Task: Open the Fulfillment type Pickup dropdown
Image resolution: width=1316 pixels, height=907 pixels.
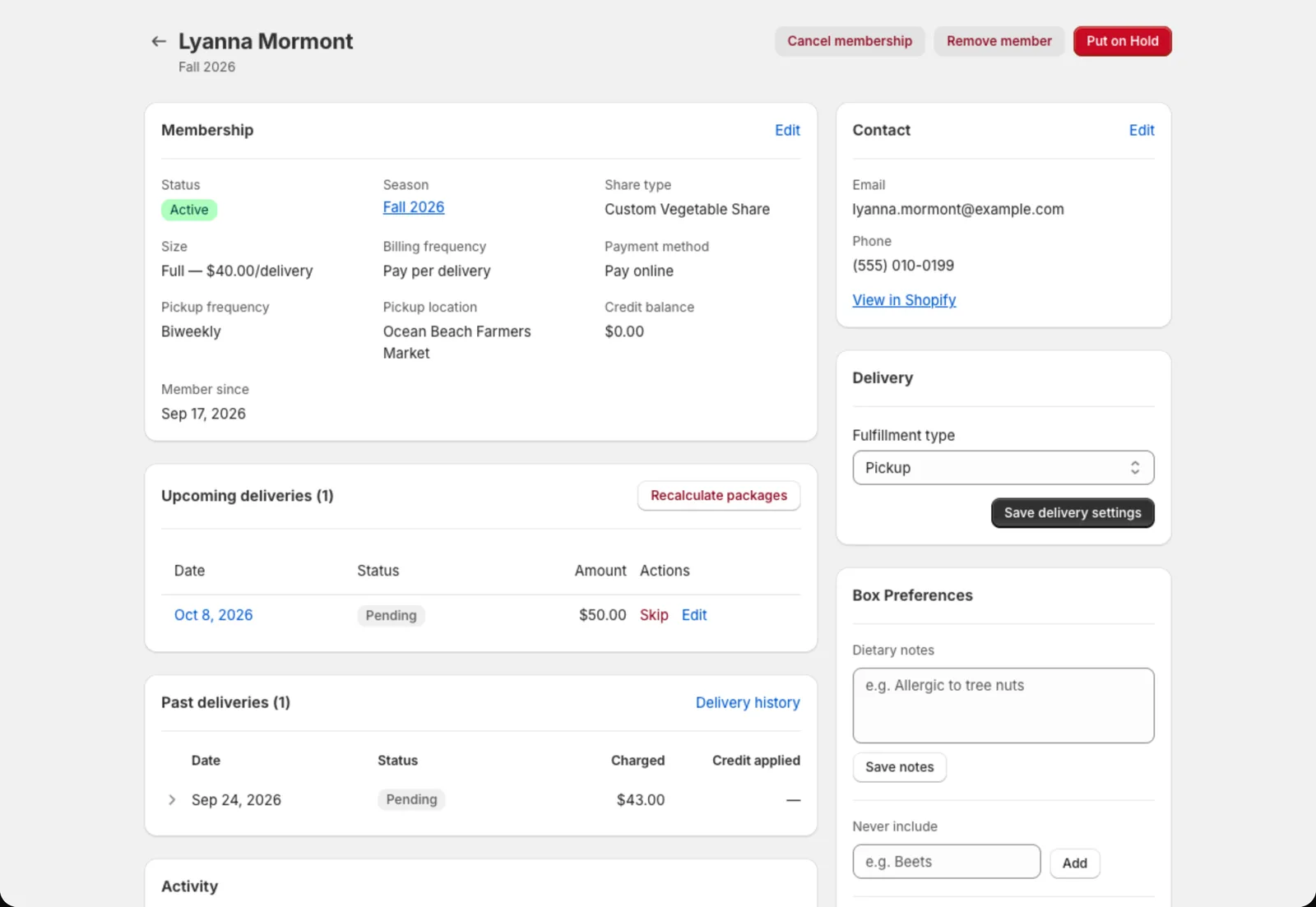Action: coord(1003,467)
